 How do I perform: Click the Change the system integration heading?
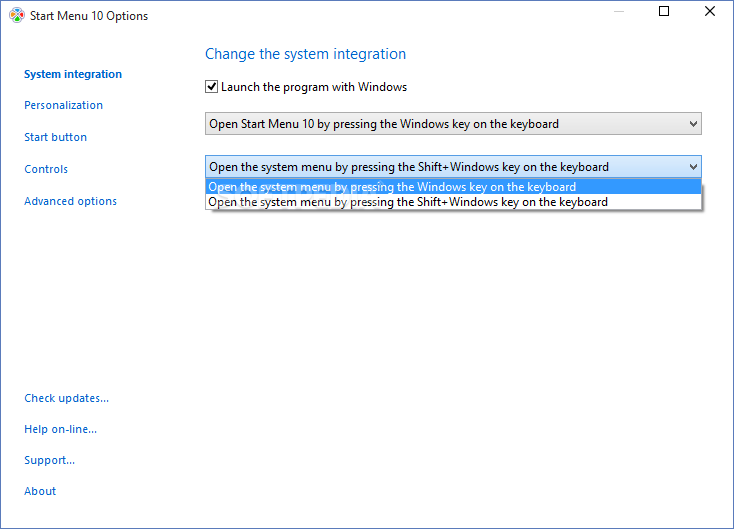pos(306,54)
